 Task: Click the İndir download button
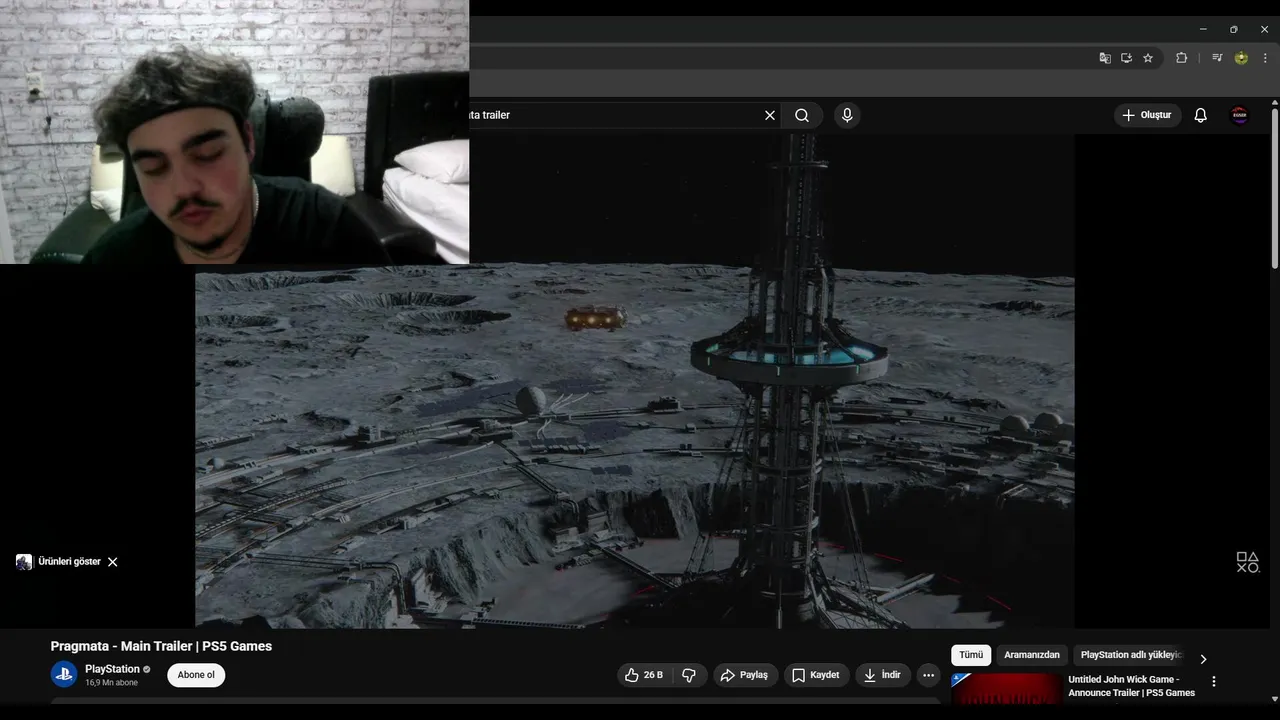883,675
